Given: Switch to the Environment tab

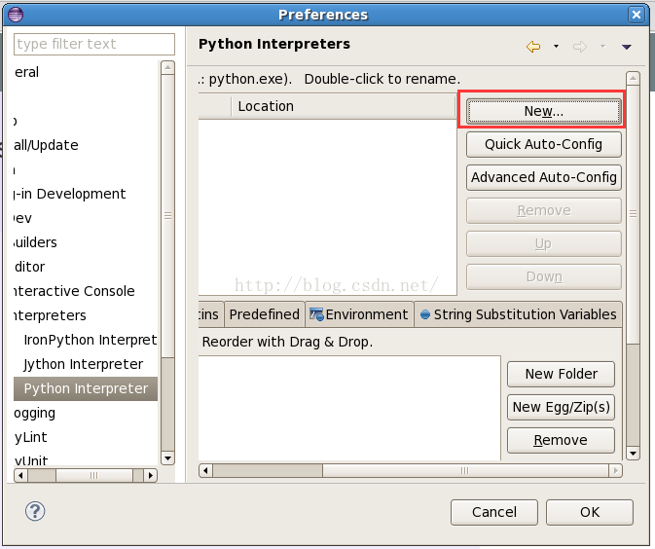Looking at the screenshot, I should pyautogui.click(x=359, y=314).
